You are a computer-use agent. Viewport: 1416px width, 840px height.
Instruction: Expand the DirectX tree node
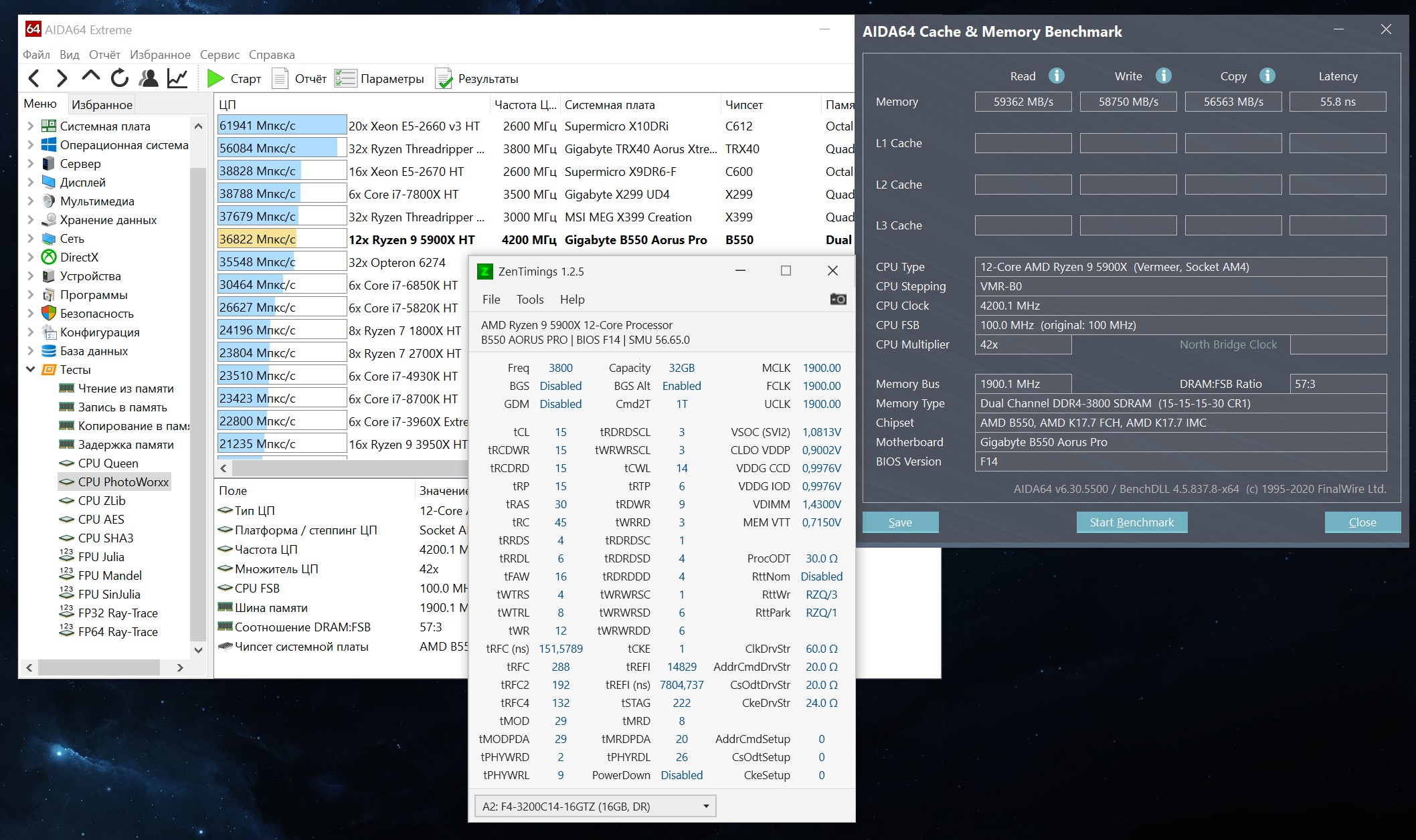pyautogui.click(x=30, y=257)
